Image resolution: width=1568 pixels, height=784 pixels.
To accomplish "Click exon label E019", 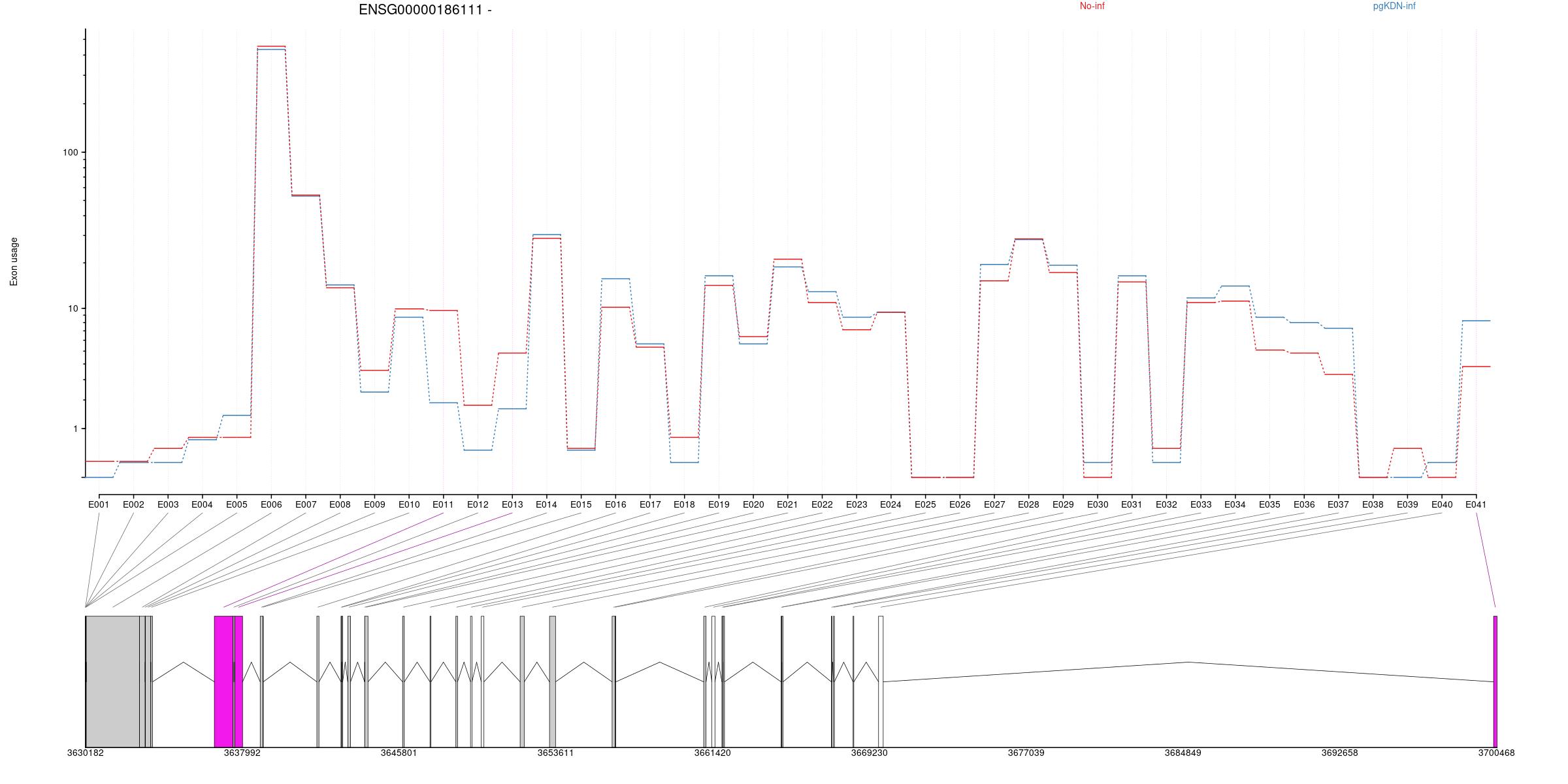I will 719,504.
